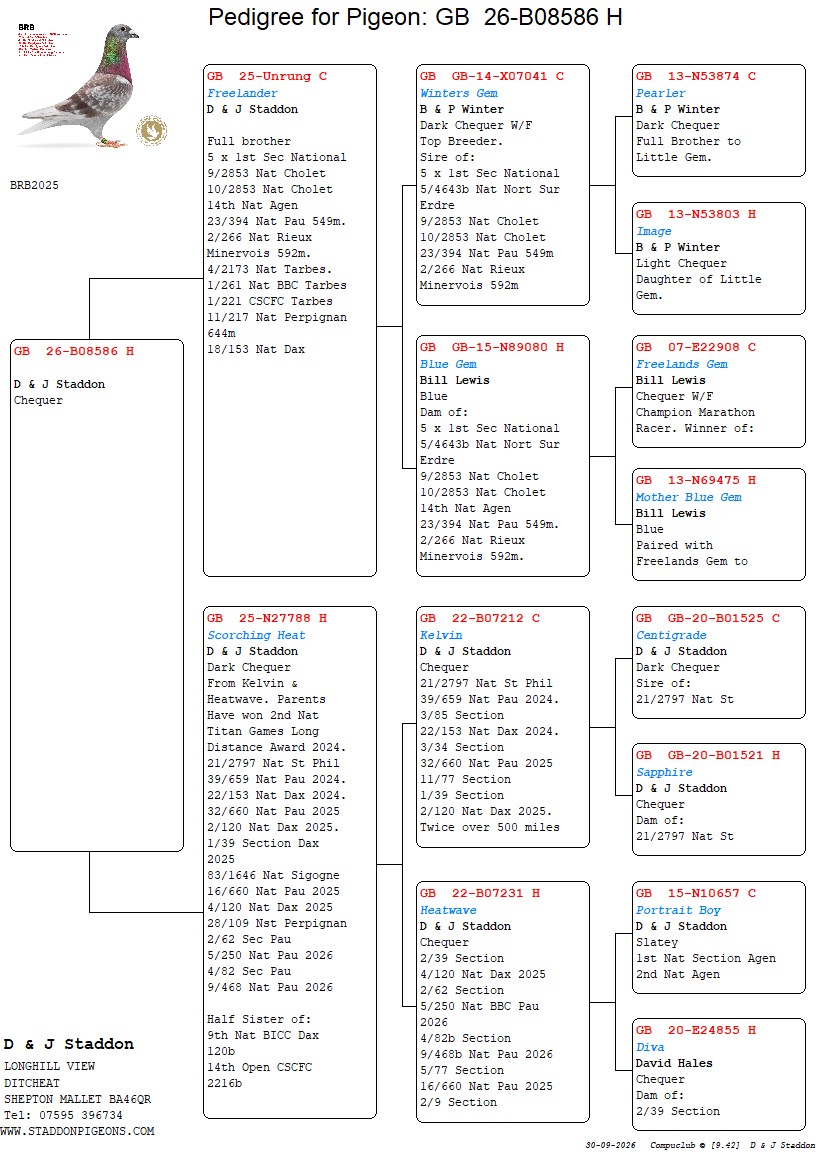816x1172 pixels.
Task: Select ring number 'GB 13-N69475 H'
Action: pos(696,480)
